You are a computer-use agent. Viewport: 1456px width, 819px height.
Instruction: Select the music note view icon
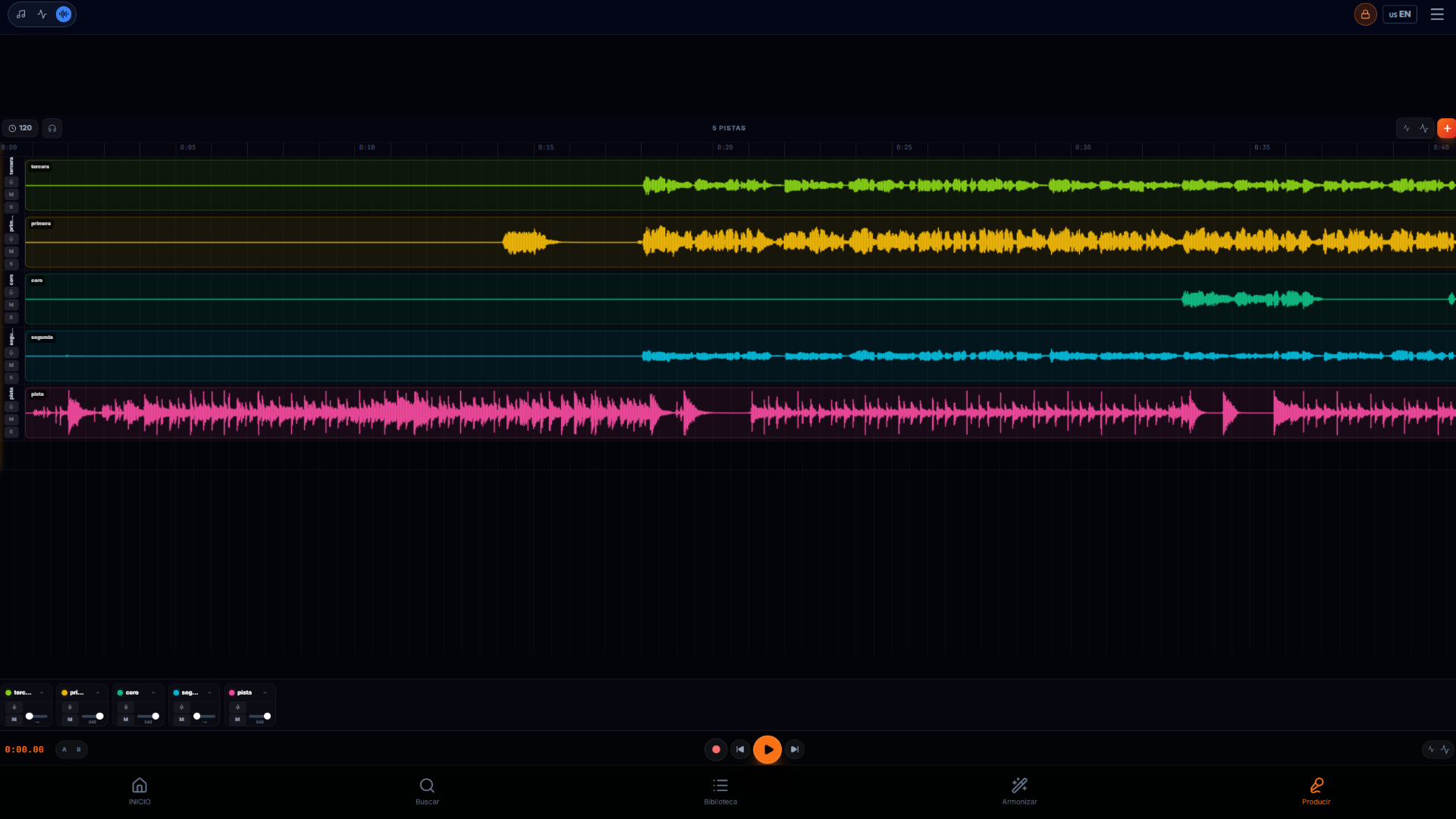pos(21,14)
